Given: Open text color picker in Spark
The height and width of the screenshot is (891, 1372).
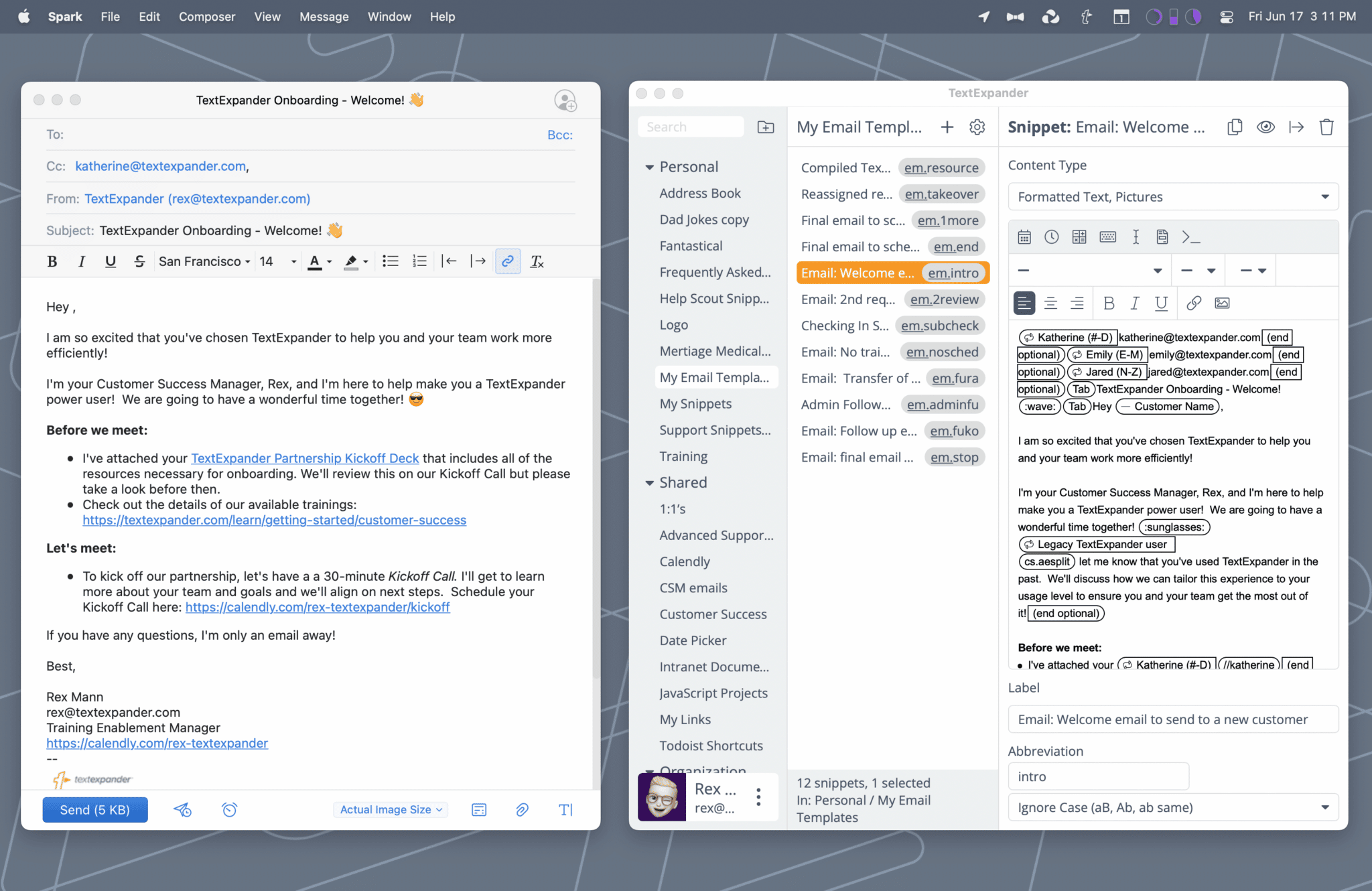Looking at the screenshot, I should [320, 261].
